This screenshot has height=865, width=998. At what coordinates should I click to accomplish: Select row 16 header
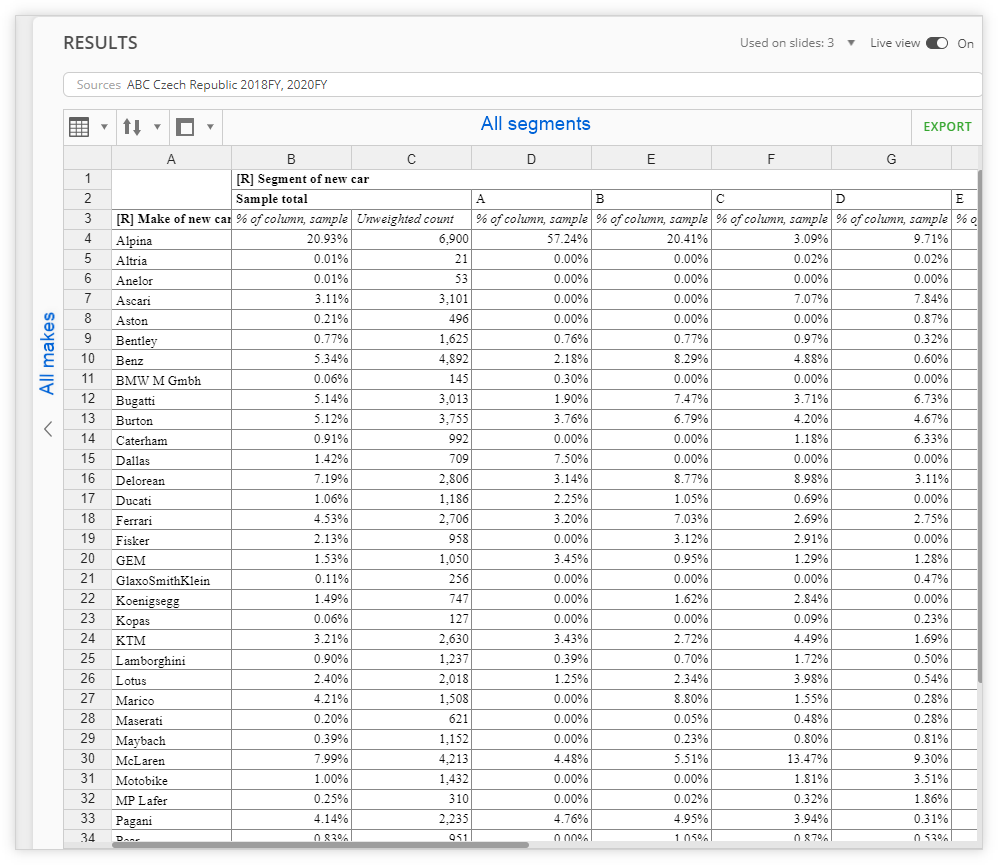pyautogui.click(x=88, y=479)
